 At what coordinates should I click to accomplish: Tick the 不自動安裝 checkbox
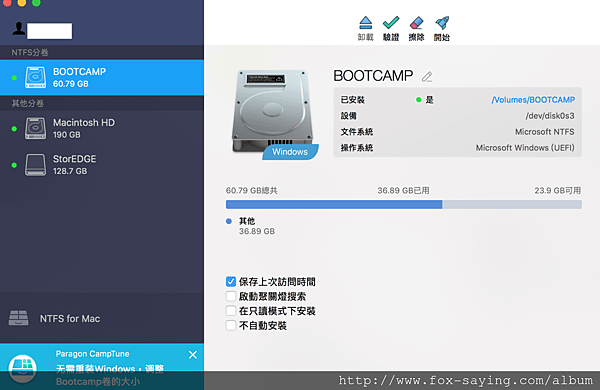click(231, 325)
